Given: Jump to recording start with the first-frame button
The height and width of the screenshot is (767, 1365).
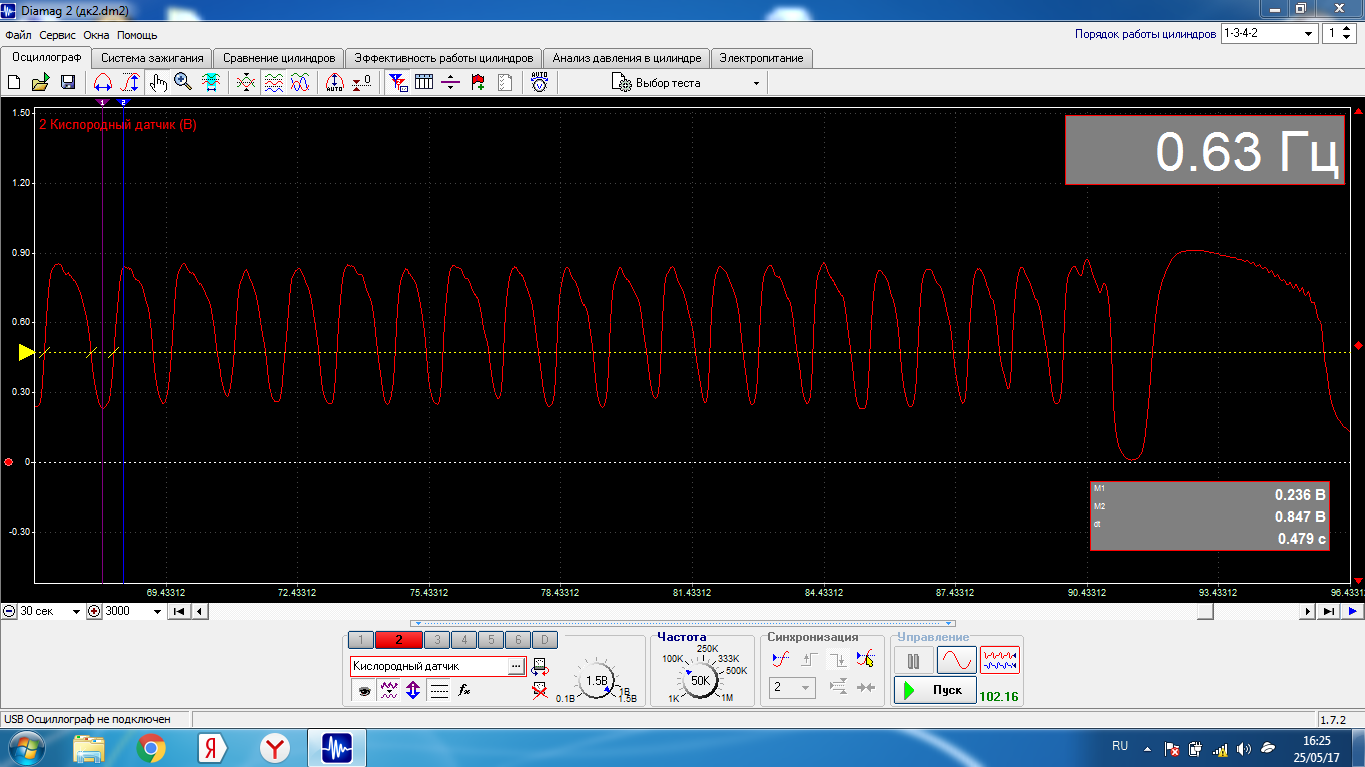Looking at the screenshot, I should [x=179, y=611].
